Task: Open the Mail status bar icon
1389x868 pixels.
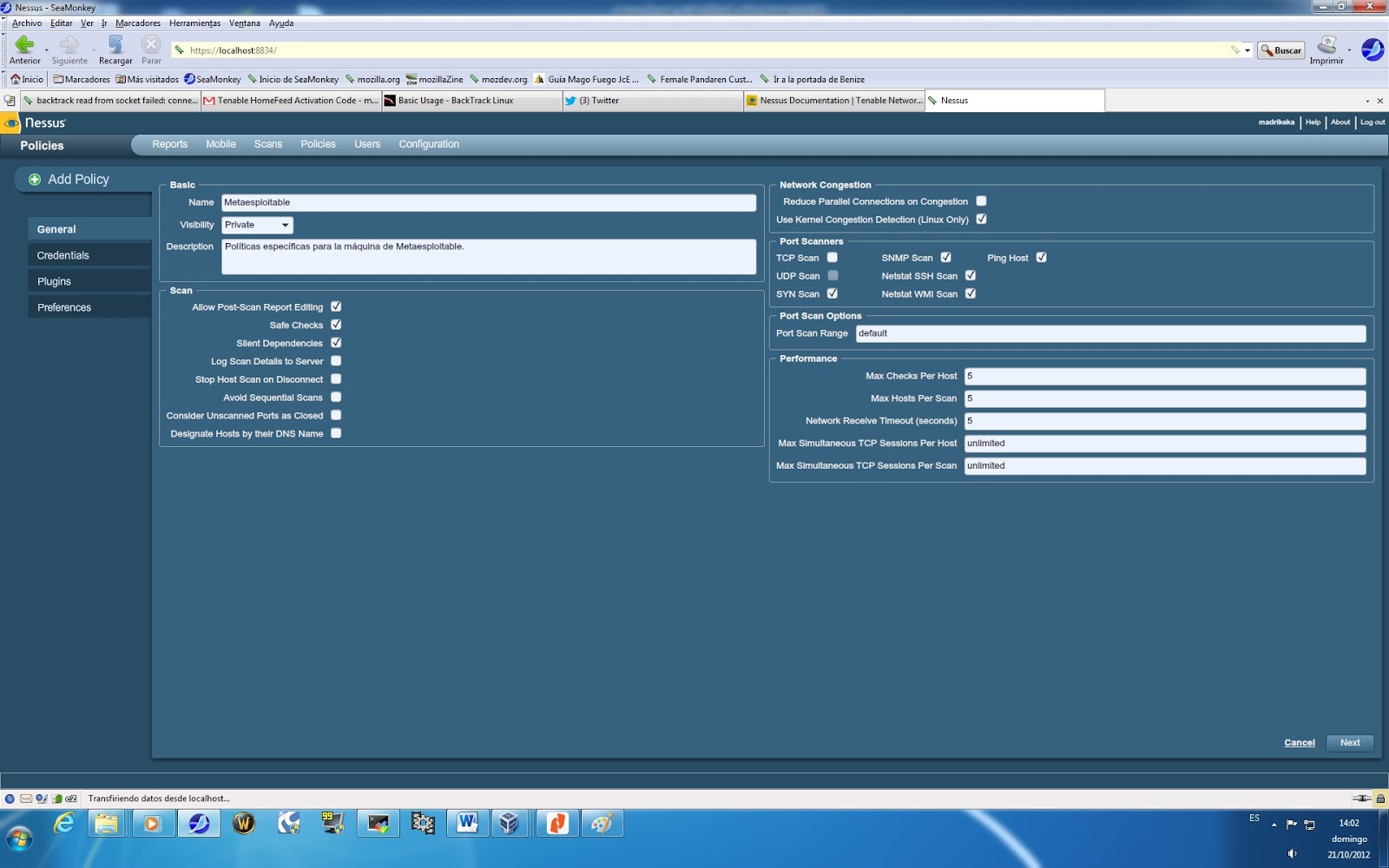Action: point(26,799)
